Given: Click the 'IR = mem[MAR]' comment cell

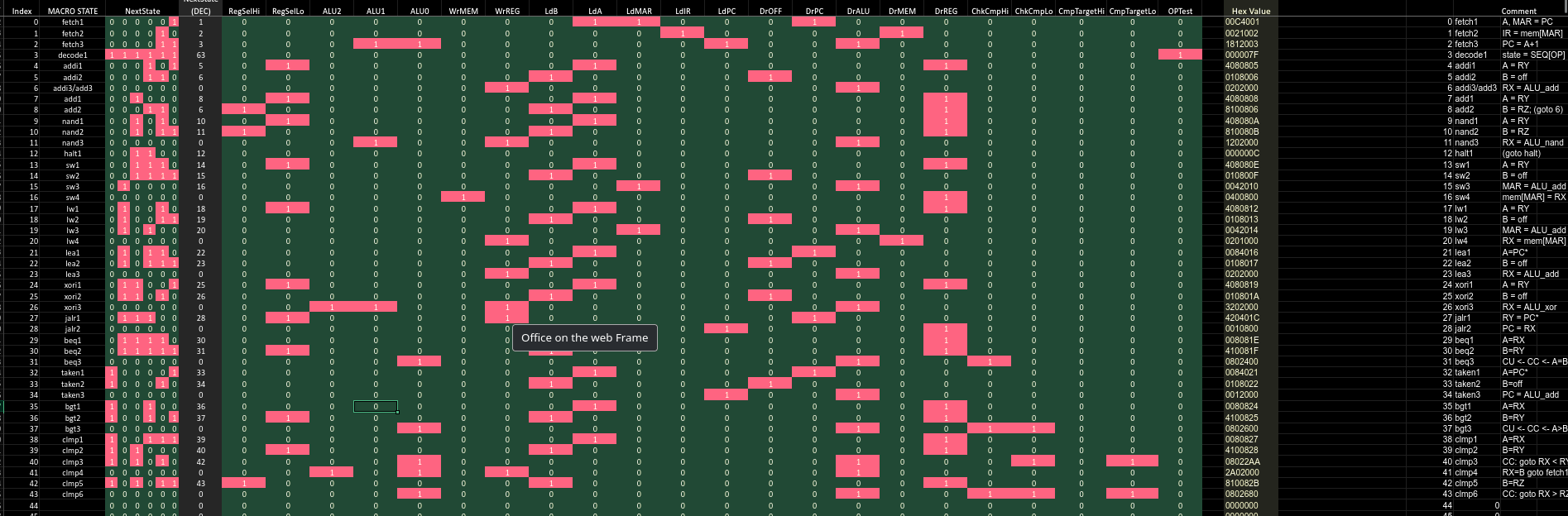Looking at the screenshot, I should (1532, 33).
